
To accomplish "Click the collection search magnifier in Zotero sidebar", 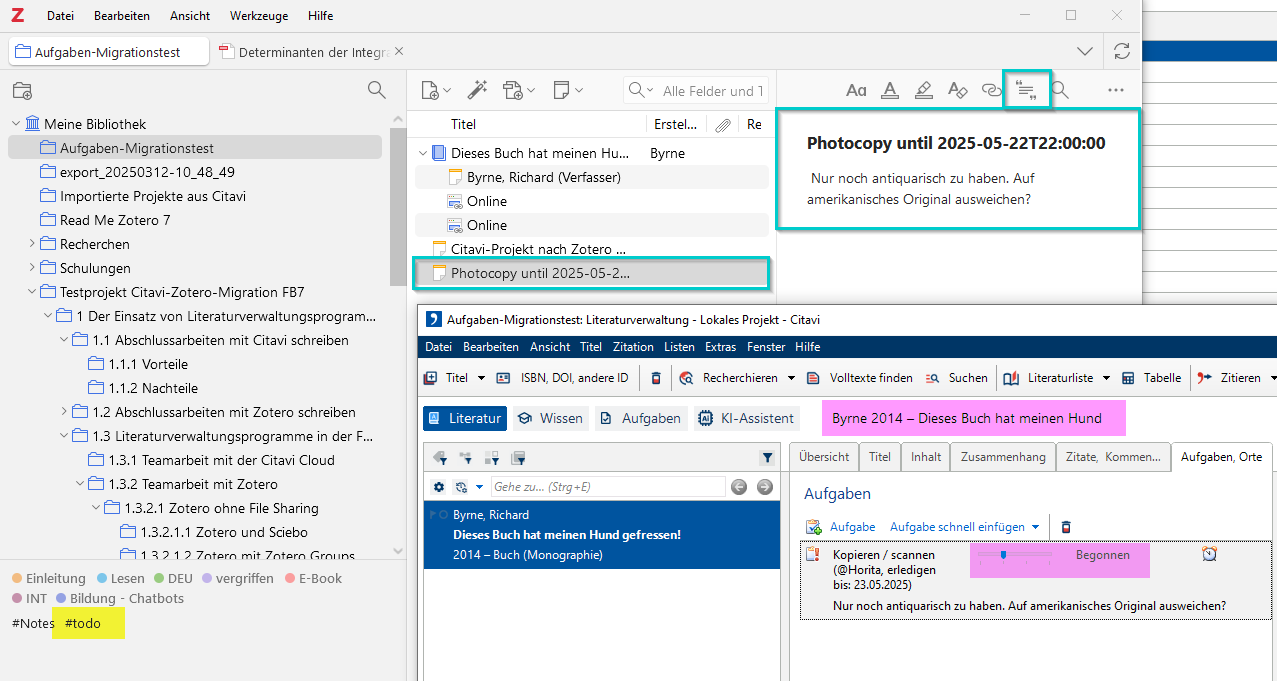I will 376,90.
